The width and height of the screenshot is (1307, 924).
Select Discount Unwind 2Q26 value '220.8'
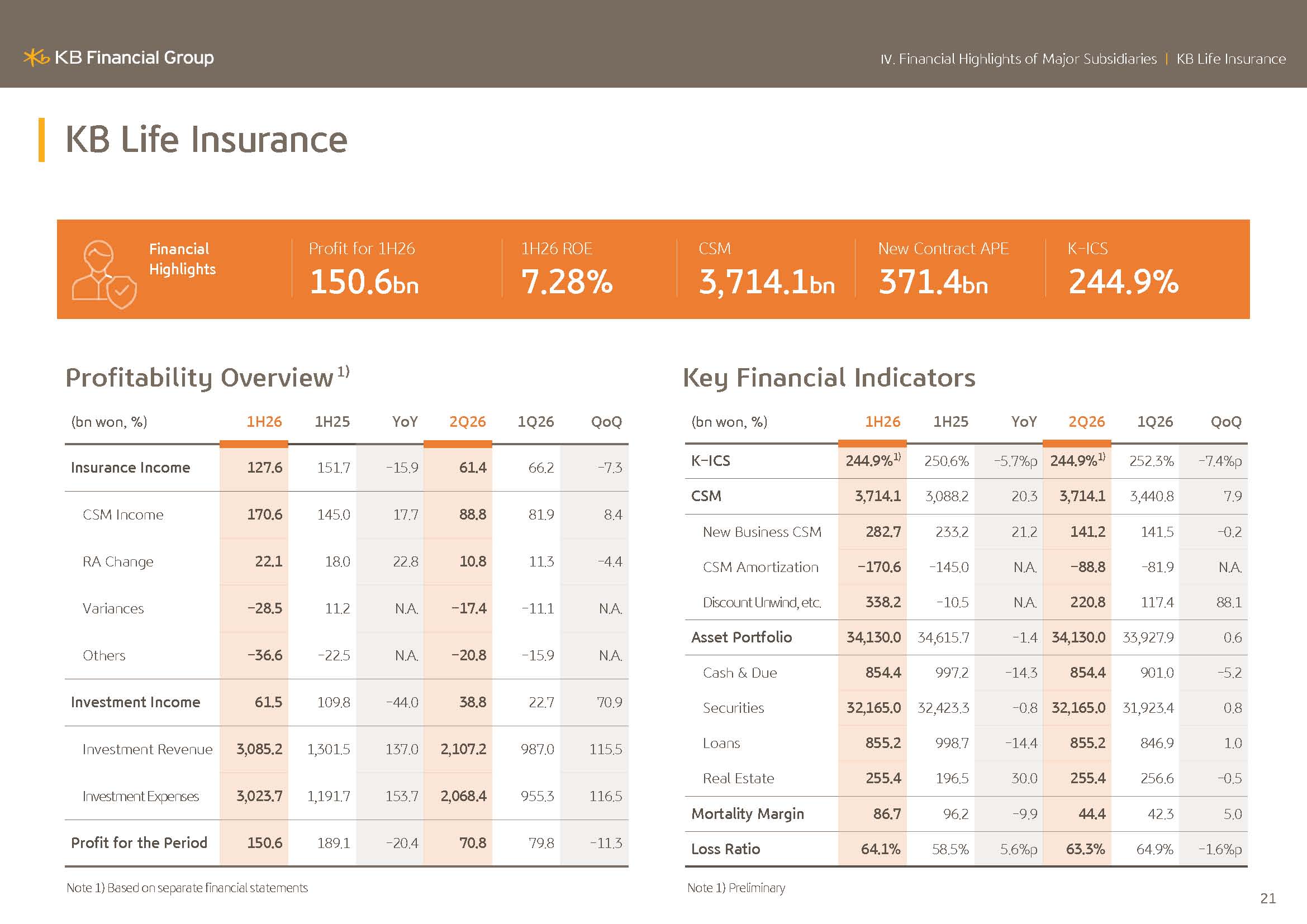click(1088, 603)
